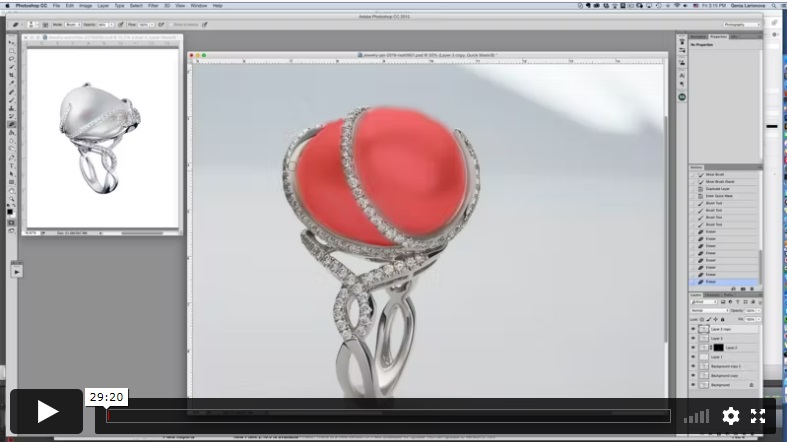Open the Photography workspace dropdown
The height and width of the screenshot is (442, 787).
tap(742, 24)
